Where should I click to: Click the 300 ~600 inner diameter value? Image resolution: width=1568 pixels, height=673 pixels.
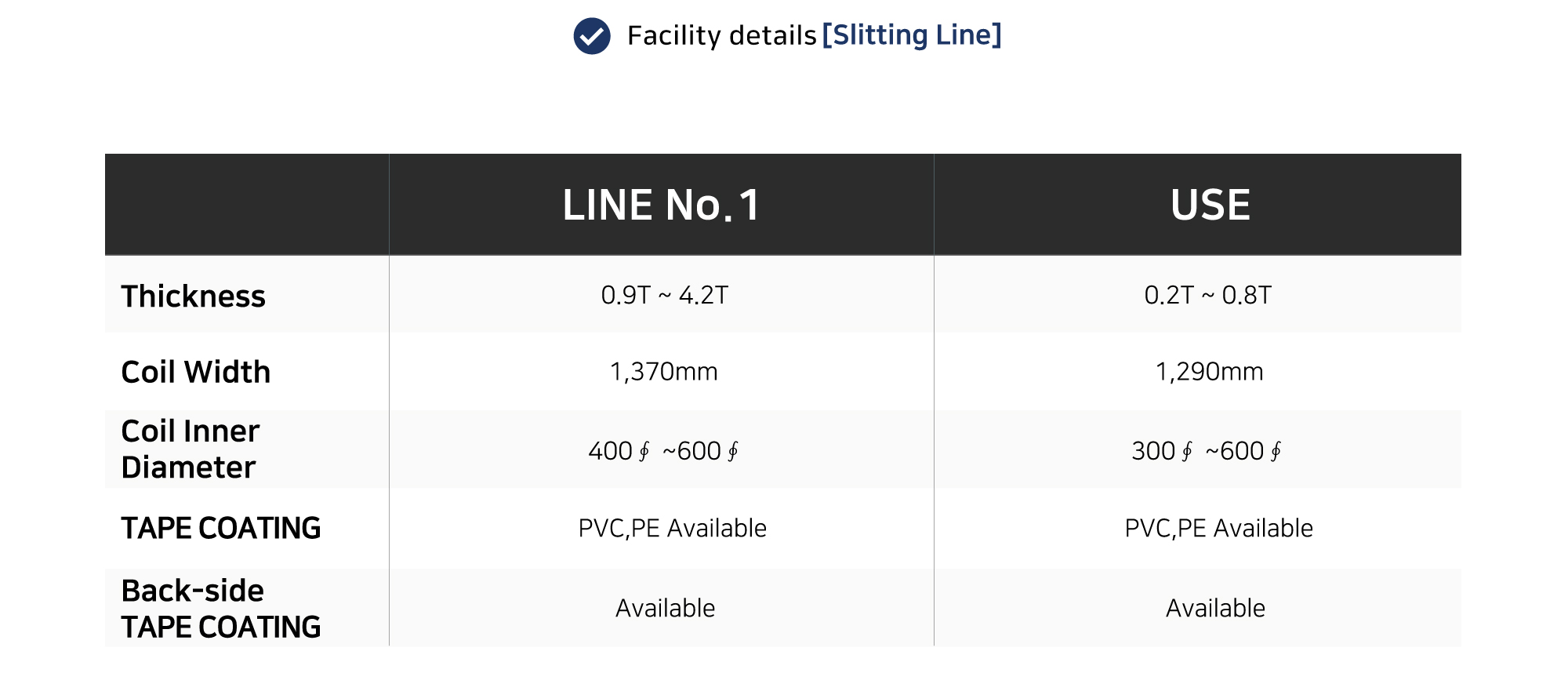click(1207, 451)
